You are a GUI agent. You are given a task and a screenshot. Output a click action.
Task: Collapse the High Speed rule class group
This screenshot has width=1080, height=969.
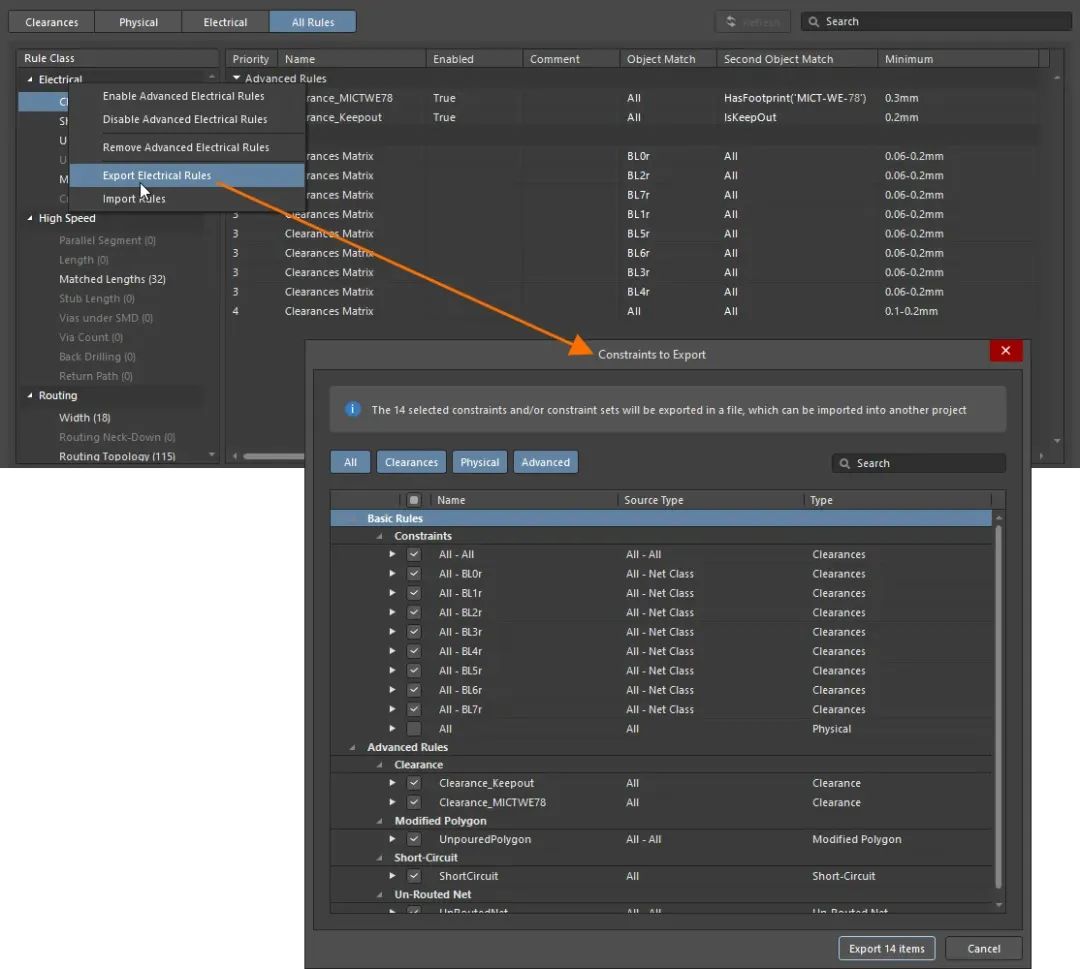coord(30,218)
